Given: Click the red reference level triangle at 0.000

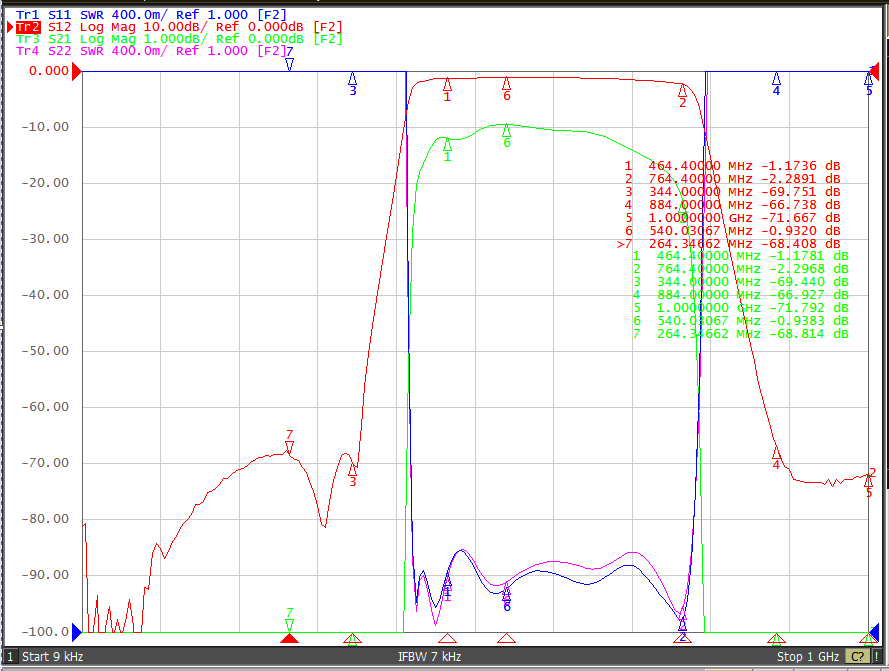Looking at the screenshot, I should [77, 71].
